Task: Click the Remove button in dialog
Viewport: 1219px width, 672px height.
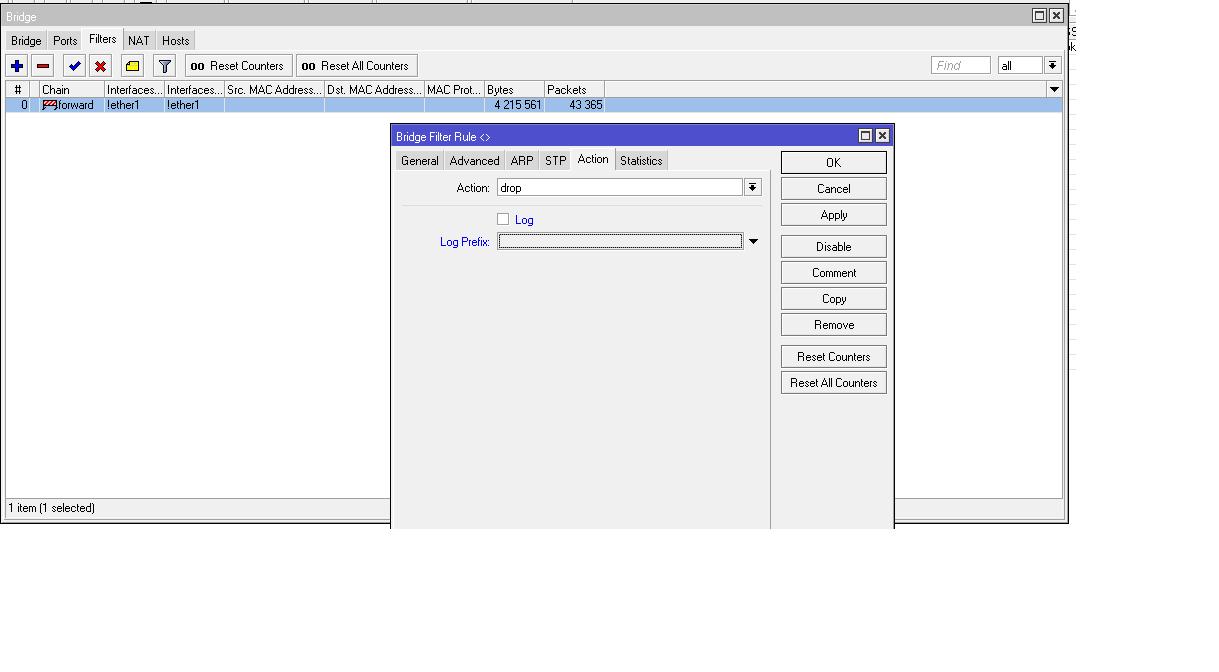Action: pyautogui.click(x=833, y=325)
